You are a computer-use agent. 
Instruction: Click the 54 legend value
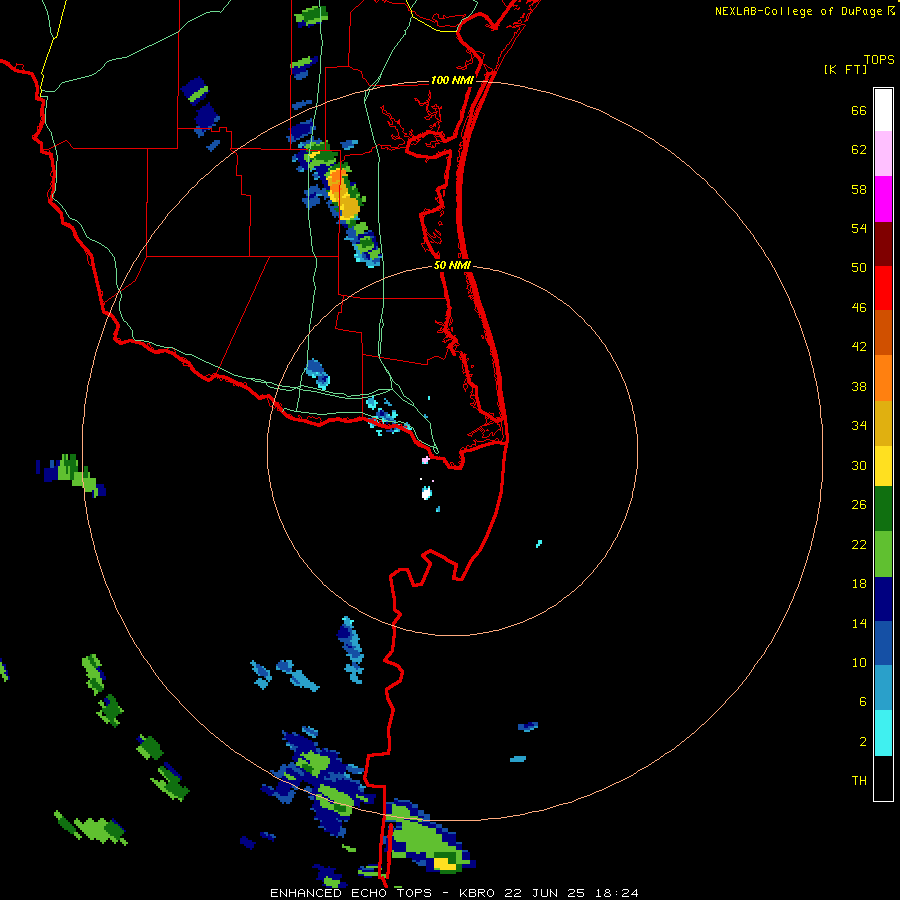click(859, 228)
